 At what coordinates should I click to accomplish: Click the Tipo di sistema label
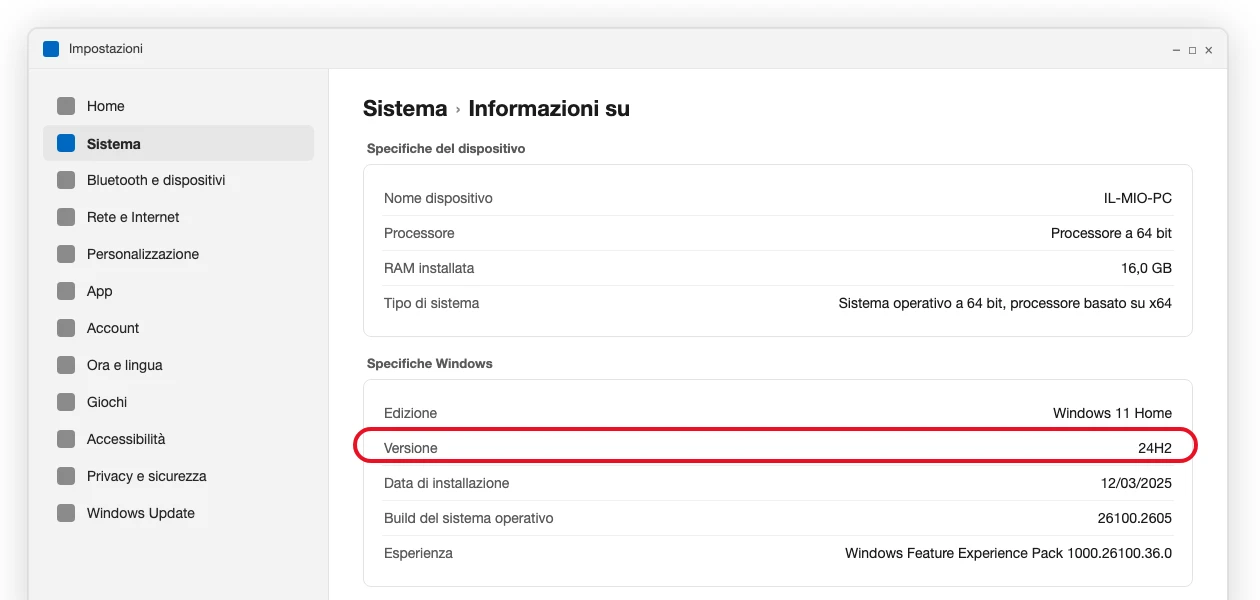tap(431, 303)
